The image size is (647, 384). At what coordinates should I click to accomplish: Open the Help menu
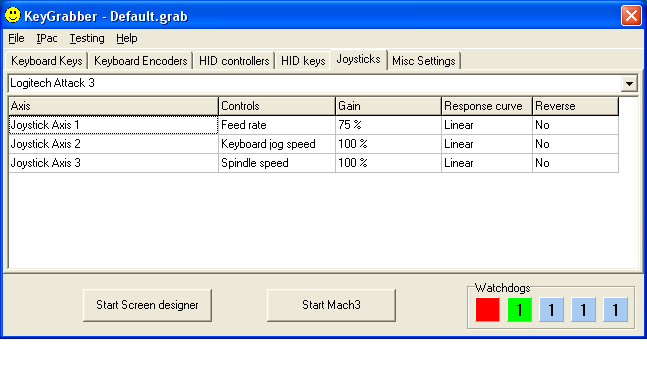pos(127,38)
